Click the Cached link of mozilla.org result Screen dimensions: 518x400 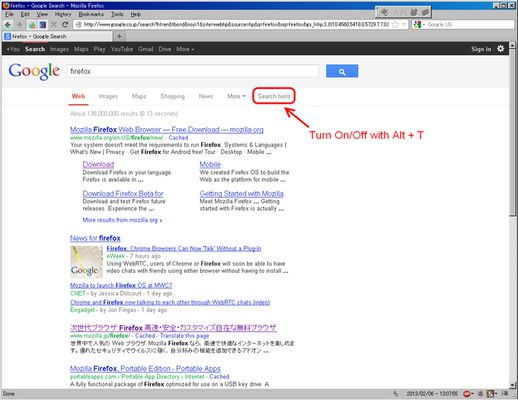click(178, 138)
